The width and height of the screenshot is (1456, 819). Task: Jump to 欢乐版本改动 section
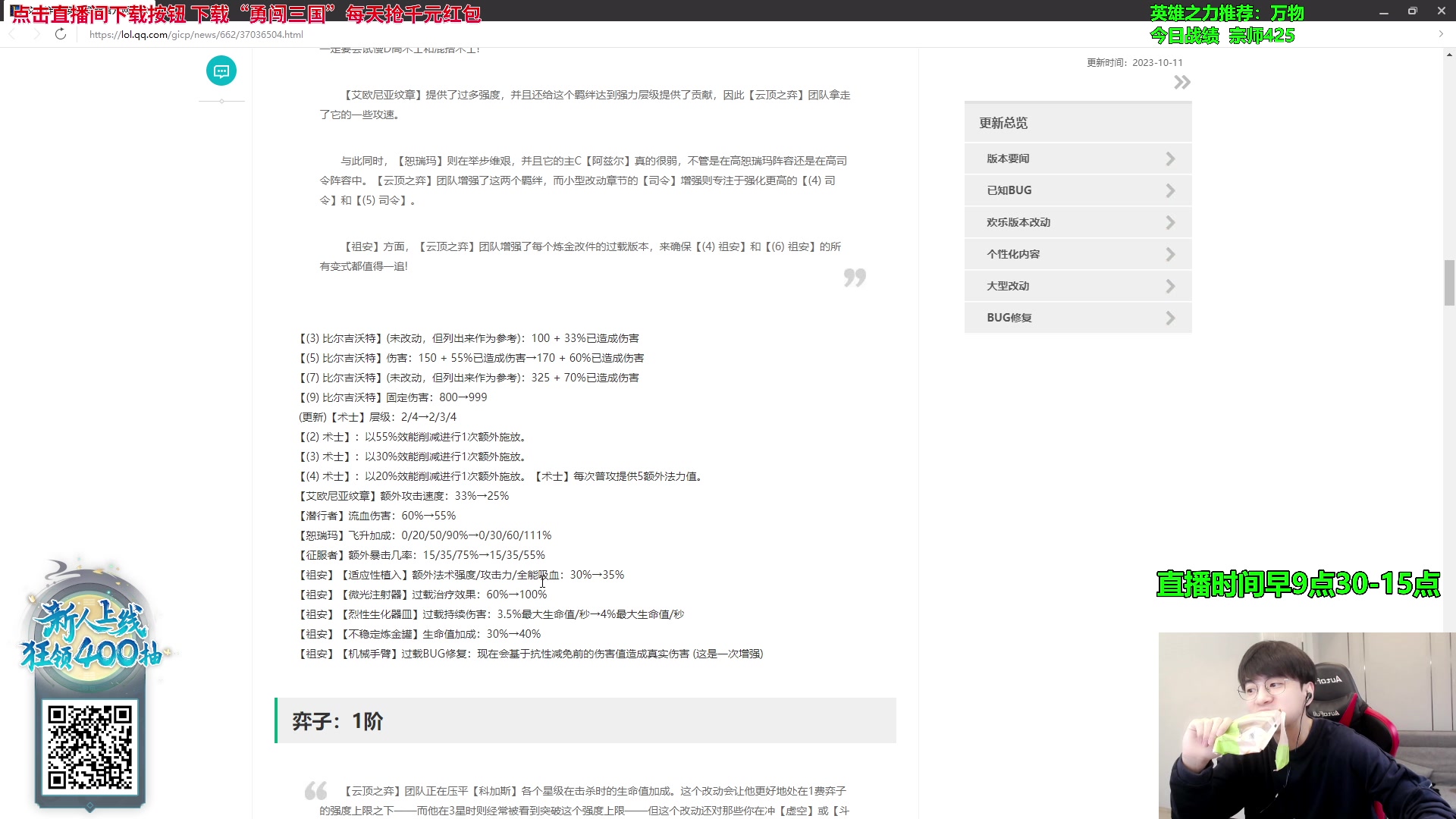[x=1078, y=222]
